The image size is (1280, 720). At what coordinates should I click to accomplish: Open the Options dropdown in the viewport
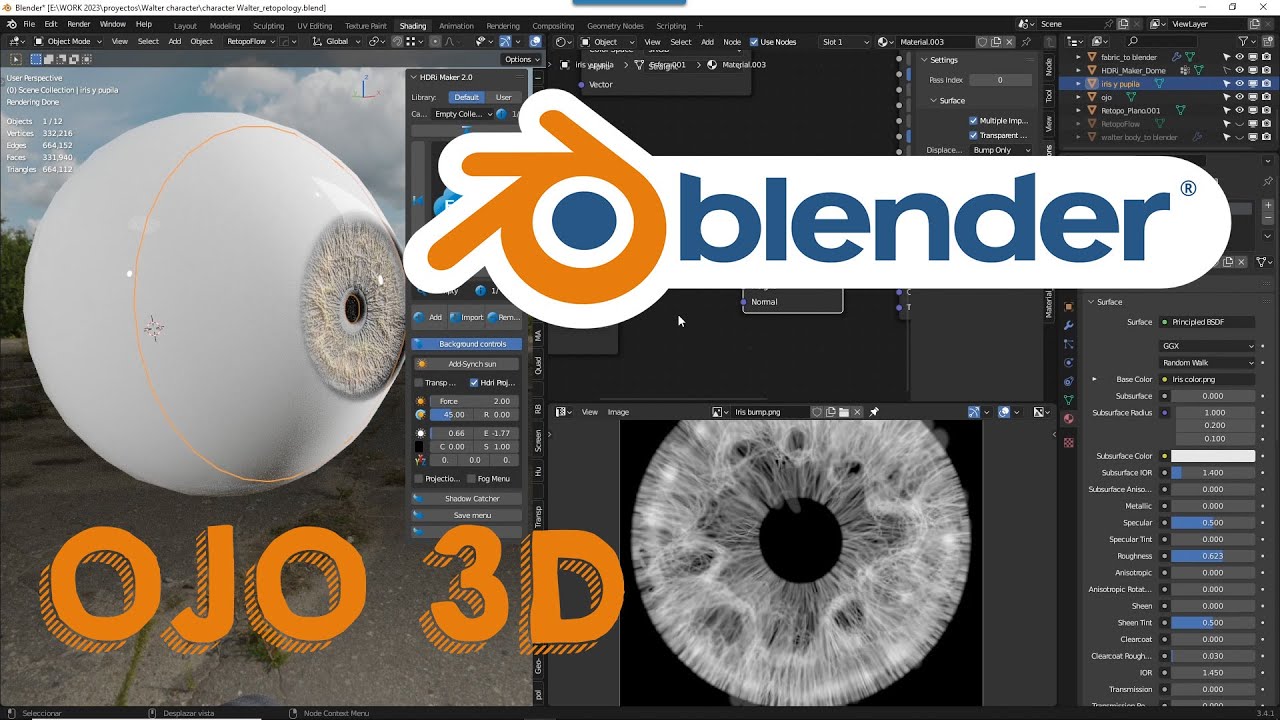[x=521, y=59]
